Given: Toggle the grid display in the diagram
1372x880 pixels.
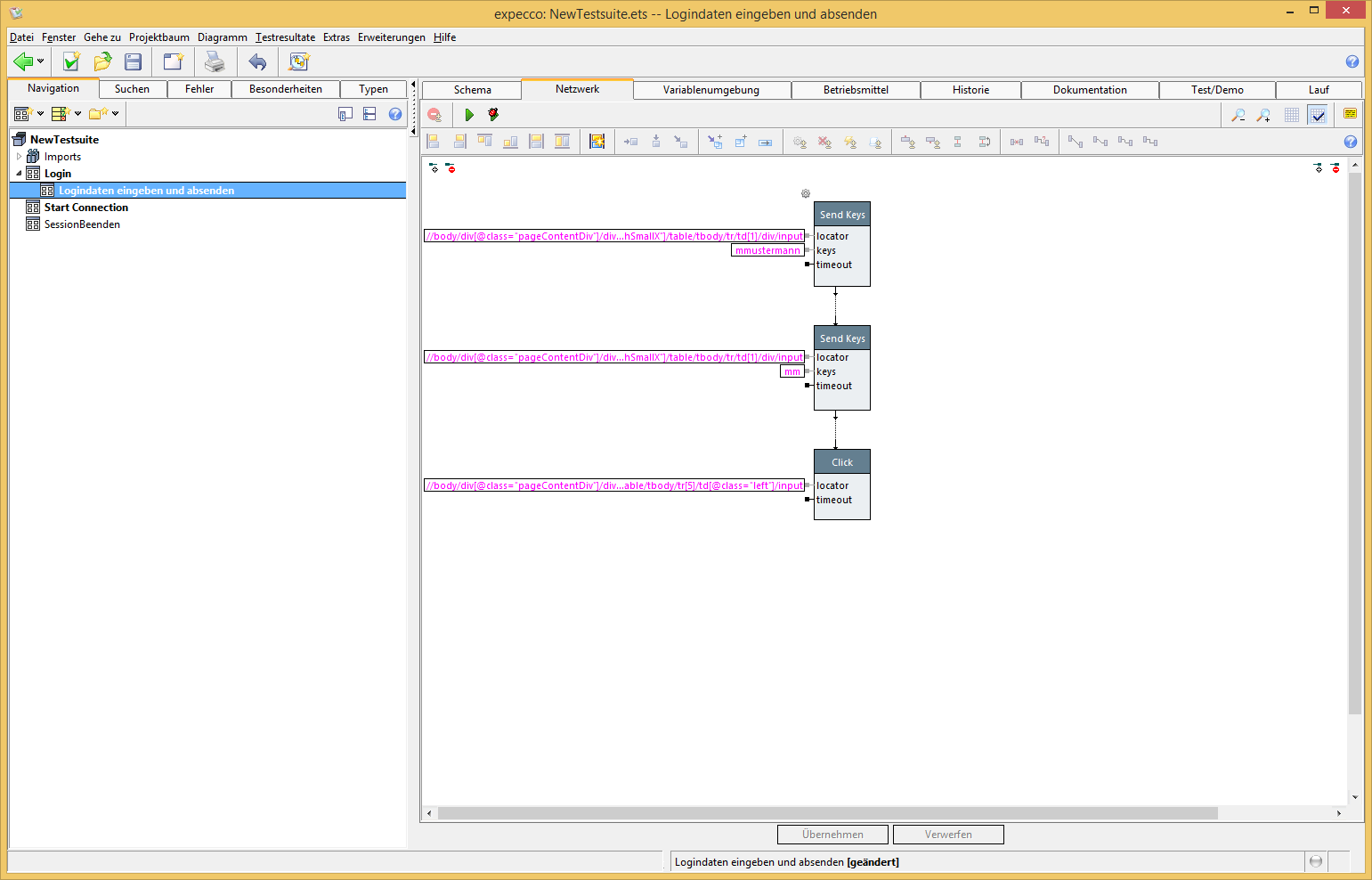Looking at the screenshot, I should coord(1292,115).
